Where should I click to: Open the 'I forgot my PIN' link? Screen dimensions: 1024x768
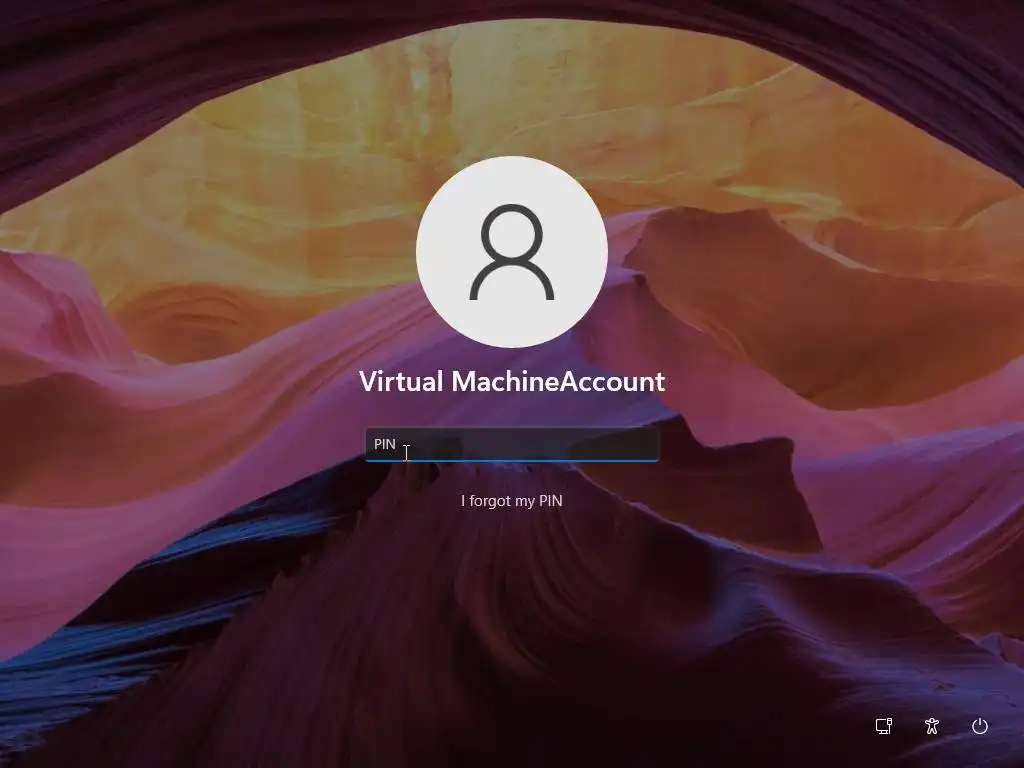(511, 501)
